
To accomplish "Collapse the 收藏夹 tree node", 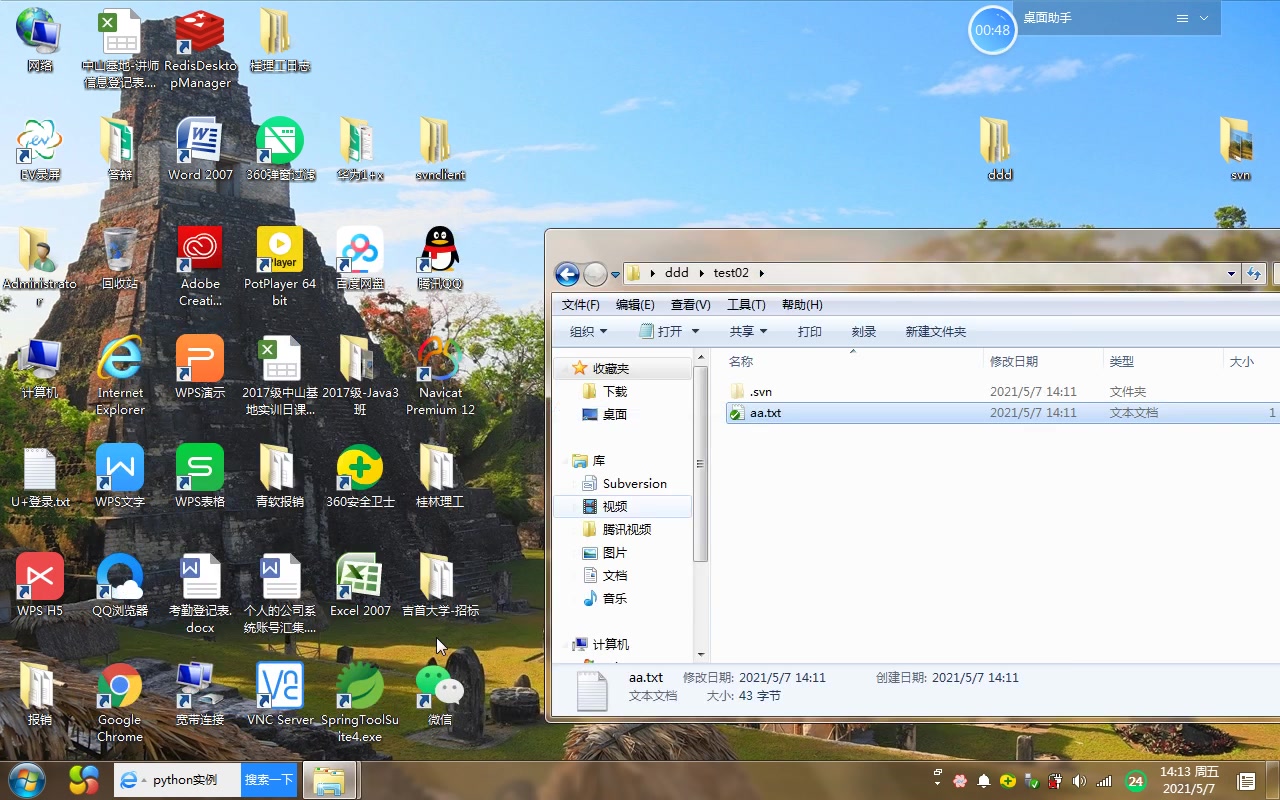I will coord(562,368).
